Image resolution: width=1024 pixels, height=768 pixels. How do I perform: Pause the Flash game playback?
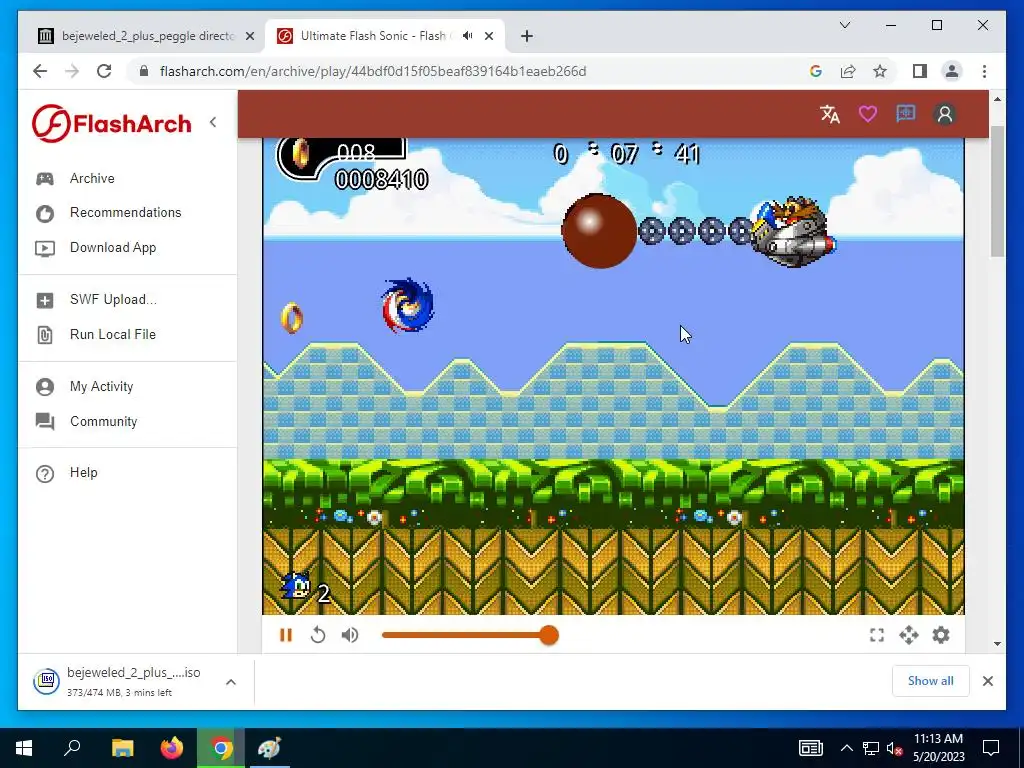285,635
